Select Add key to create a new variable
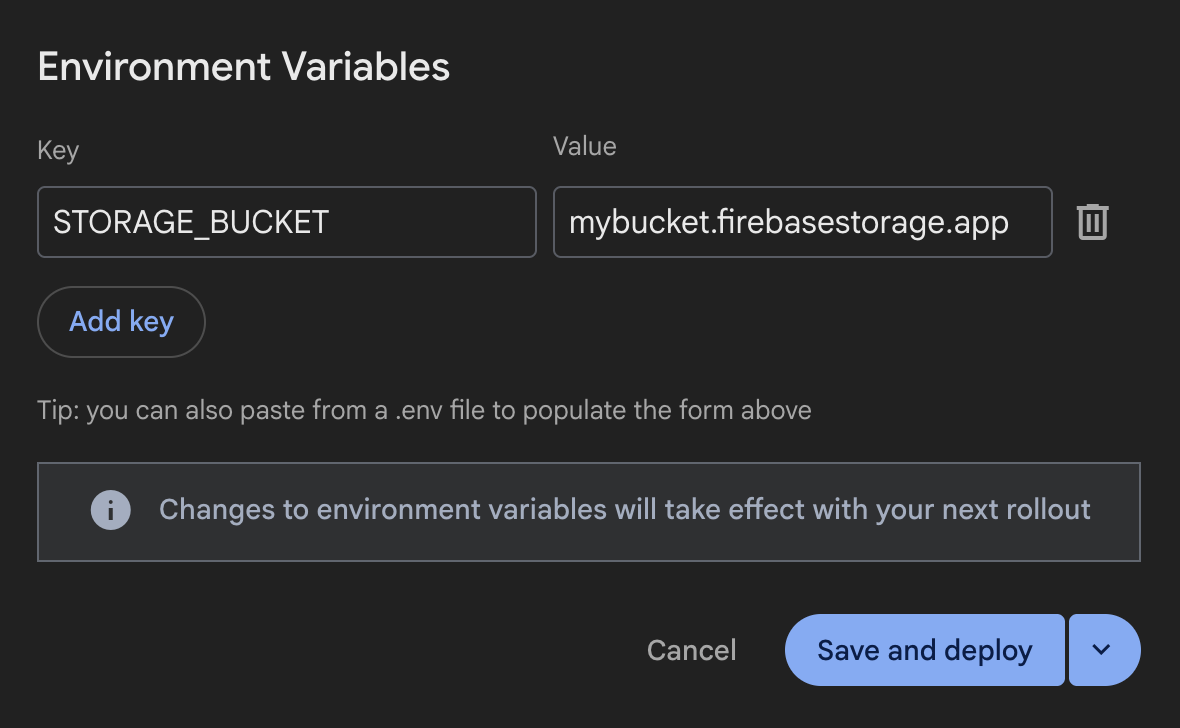This screenshot has height=728, width=1180. click(120, 321)
